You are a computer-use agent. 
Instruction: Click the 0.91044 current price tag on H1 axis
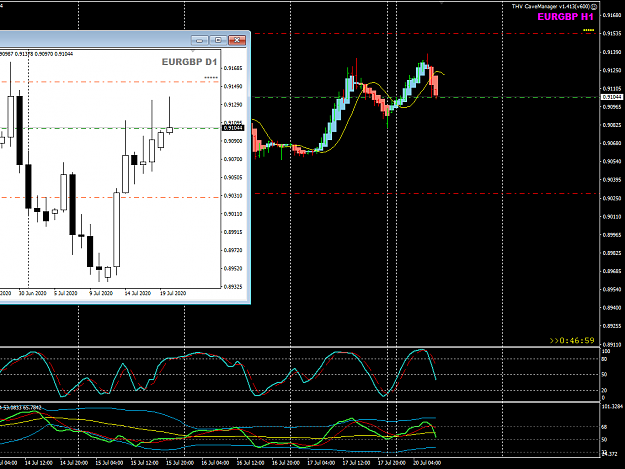(611, 97)
